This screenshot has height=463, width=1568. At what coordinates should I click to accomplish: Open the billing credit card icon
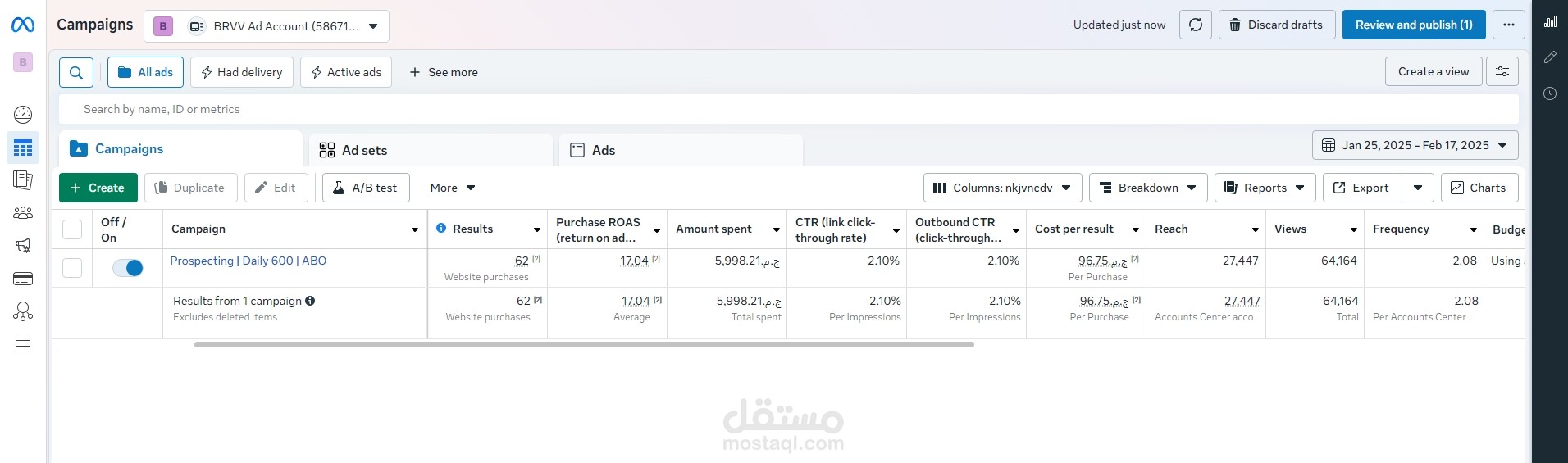click(x=23, y=279)
